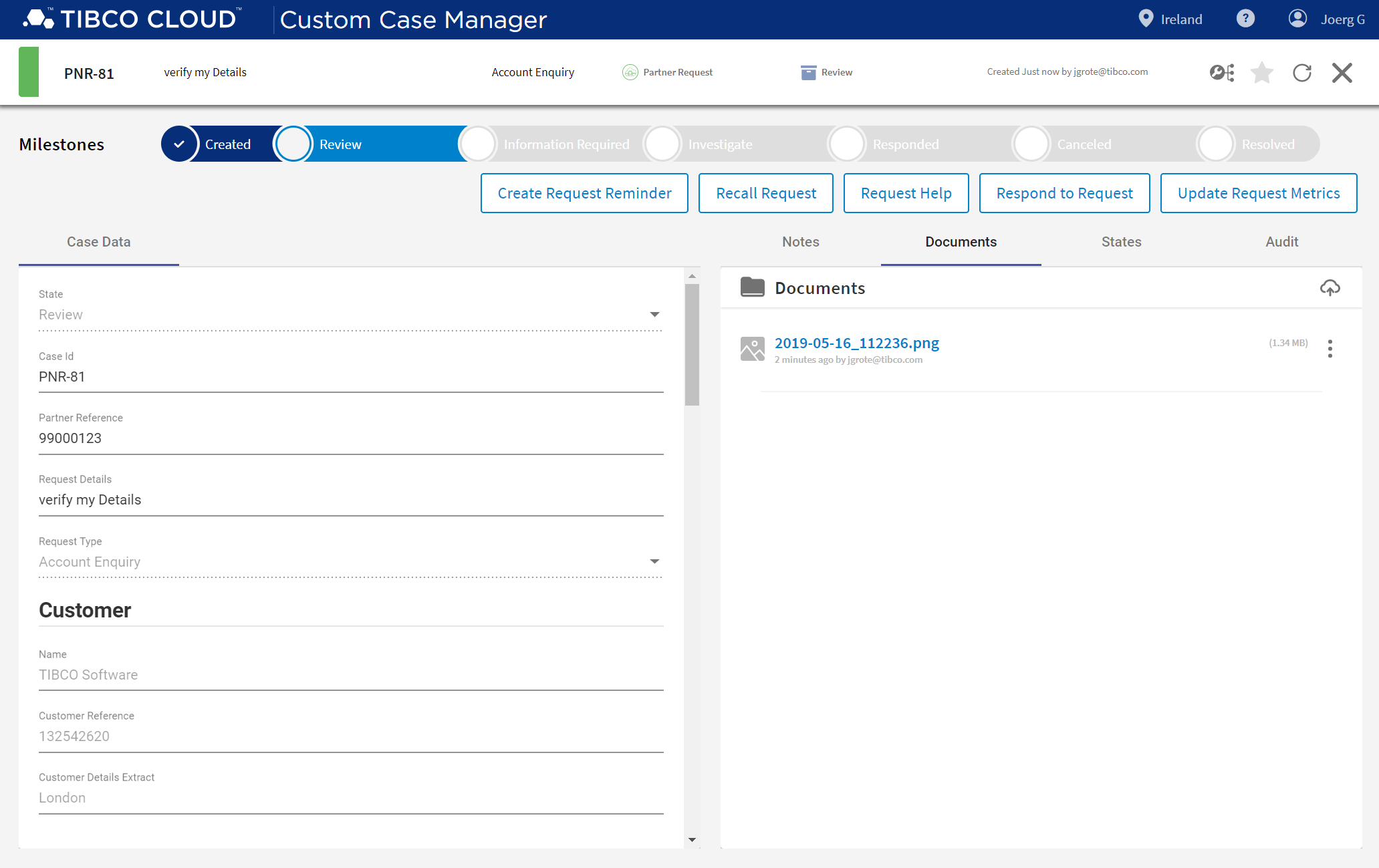Click the TIBCO Cloud logo

pyautogui.click(x=132, y=19)
